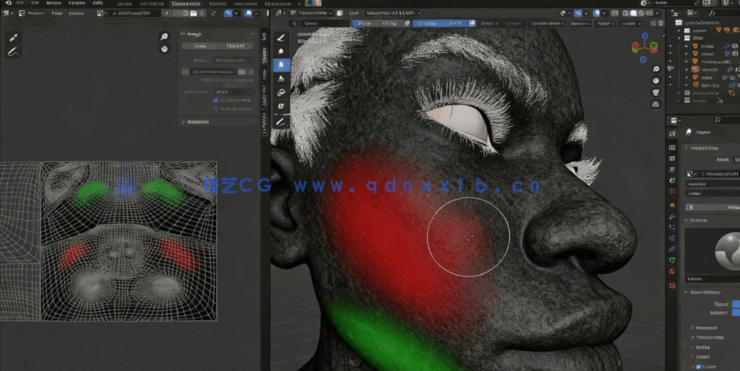Uncheck the checked blue checkbox in Image panel

point(216,100)
